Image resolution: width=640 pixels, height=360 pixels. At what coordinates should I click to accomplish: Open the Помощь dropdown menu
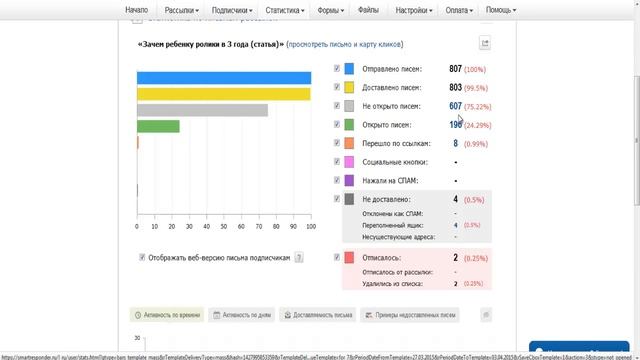click(500, 10)
